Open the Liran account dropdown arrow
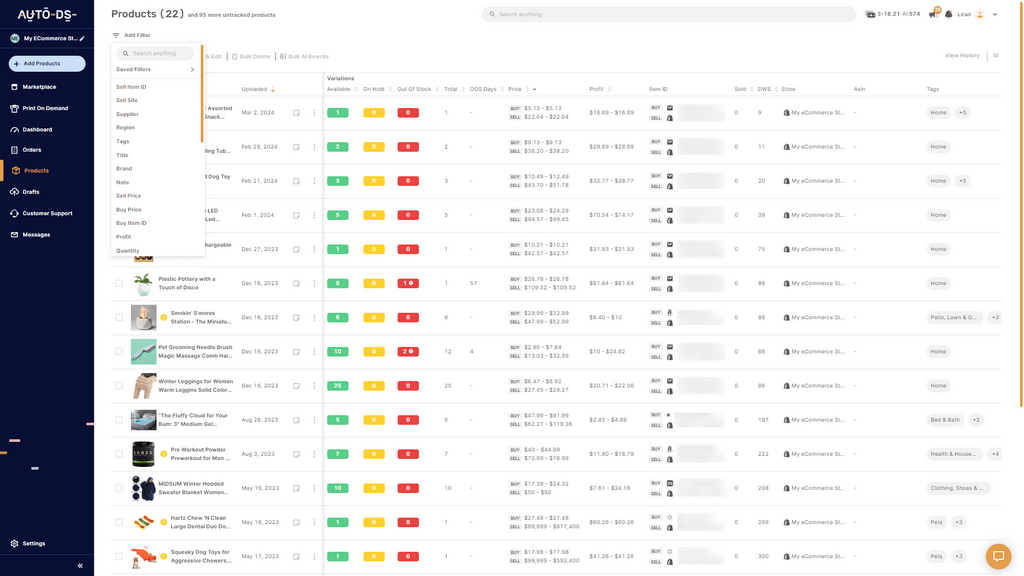Viewport: 1024px width, 576px height. [x=997, y=15]
